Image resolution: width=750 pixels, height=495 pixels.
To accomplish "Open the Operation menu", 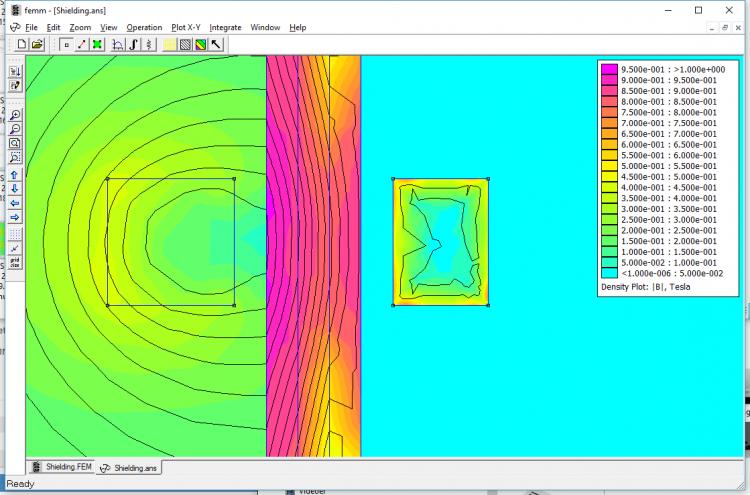I will pos(144,27).
